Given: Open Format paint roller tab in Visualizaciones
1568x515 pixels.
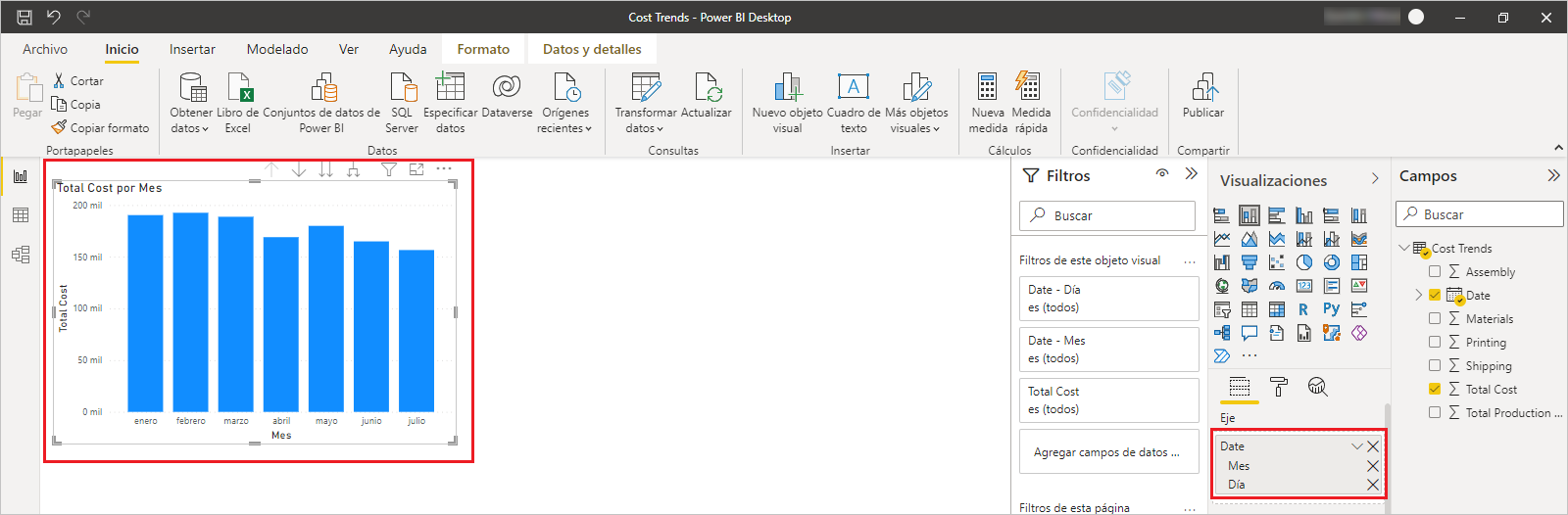Looking at the screenshot, I should tap(1279, 387).
